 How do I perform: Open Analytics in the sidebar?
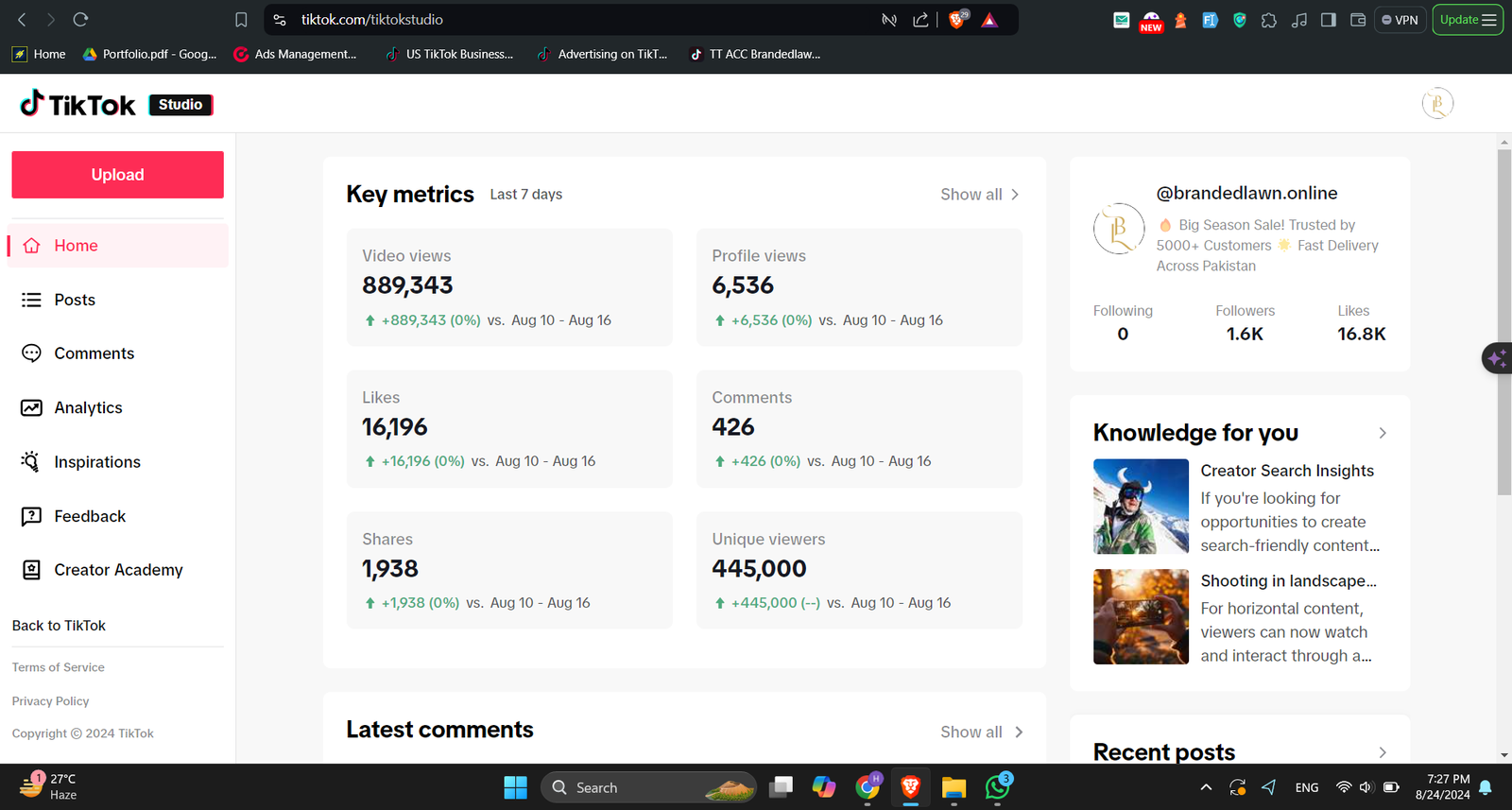pyautogui.click(x=118, y=407)
